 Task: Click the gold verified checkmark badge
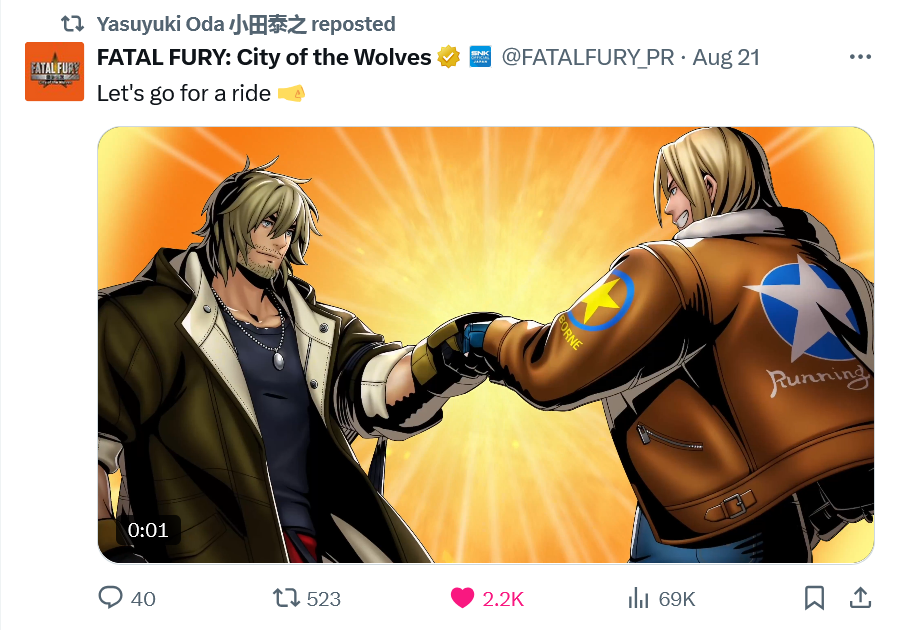(x=448, y=57)
